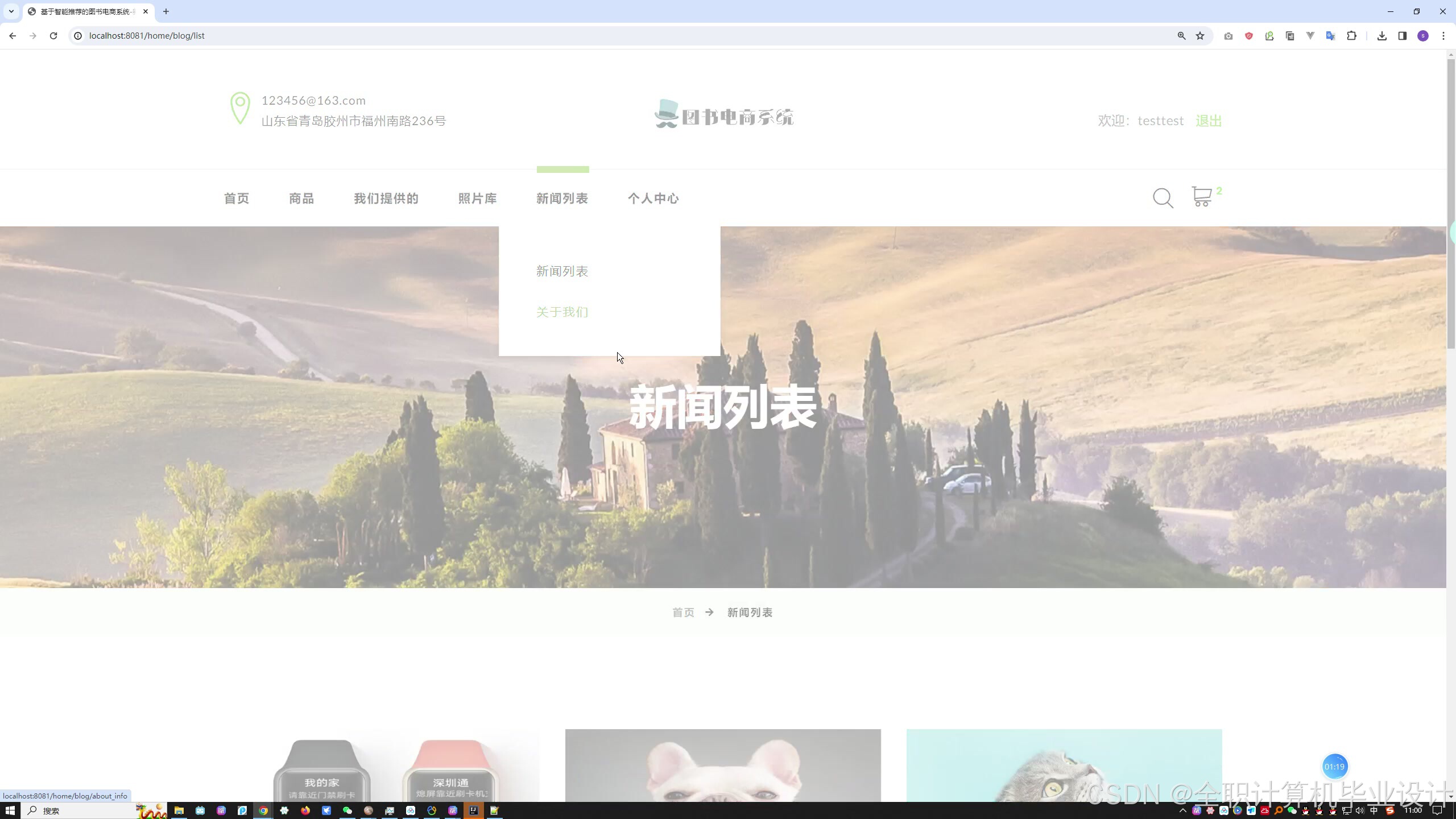Open the 个人中心 navigation menu
Viewport: 1456px width, 819px height.
(653, 198)
